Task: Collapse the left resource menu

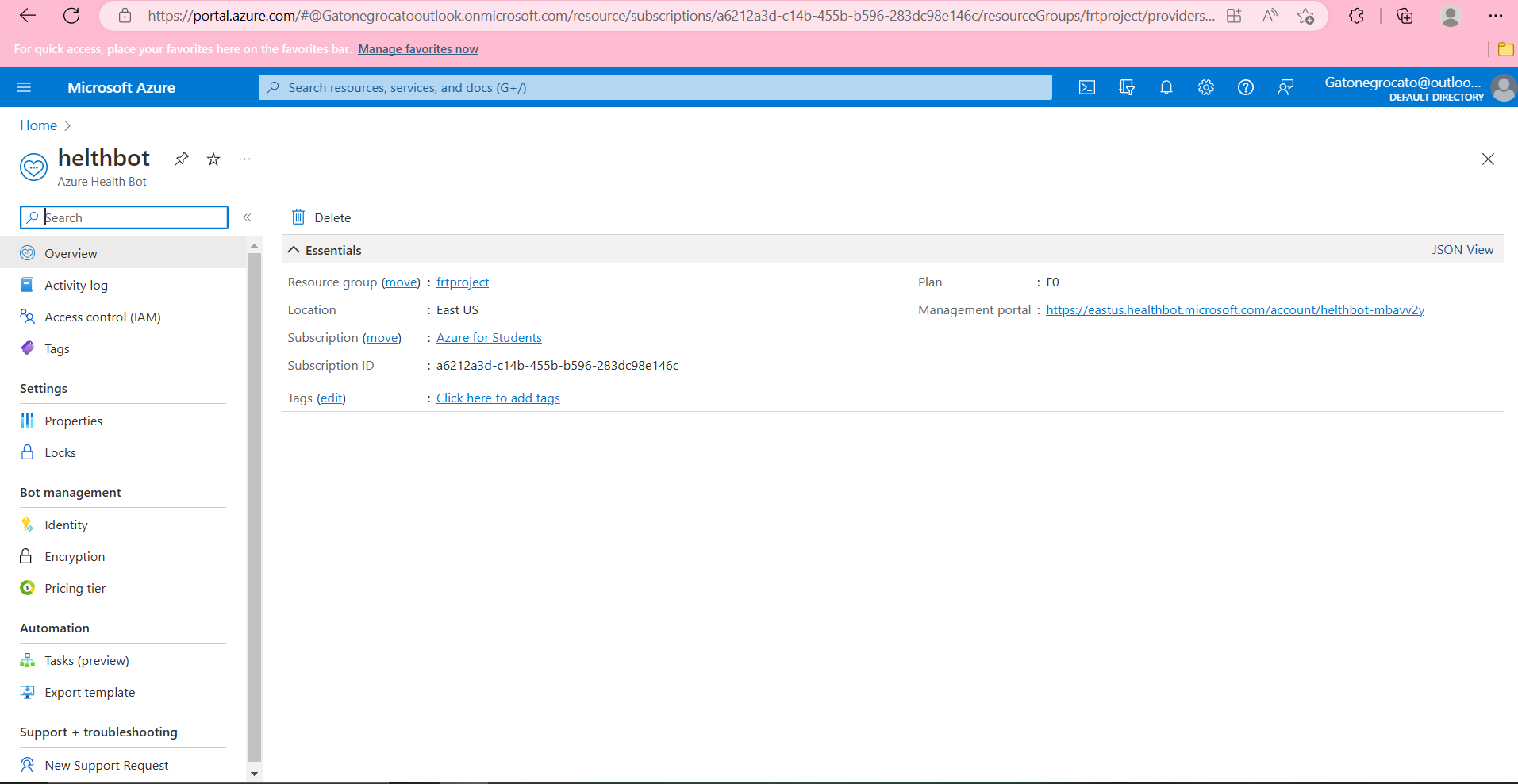Action: pyautogui.click(x=247, y=217)
